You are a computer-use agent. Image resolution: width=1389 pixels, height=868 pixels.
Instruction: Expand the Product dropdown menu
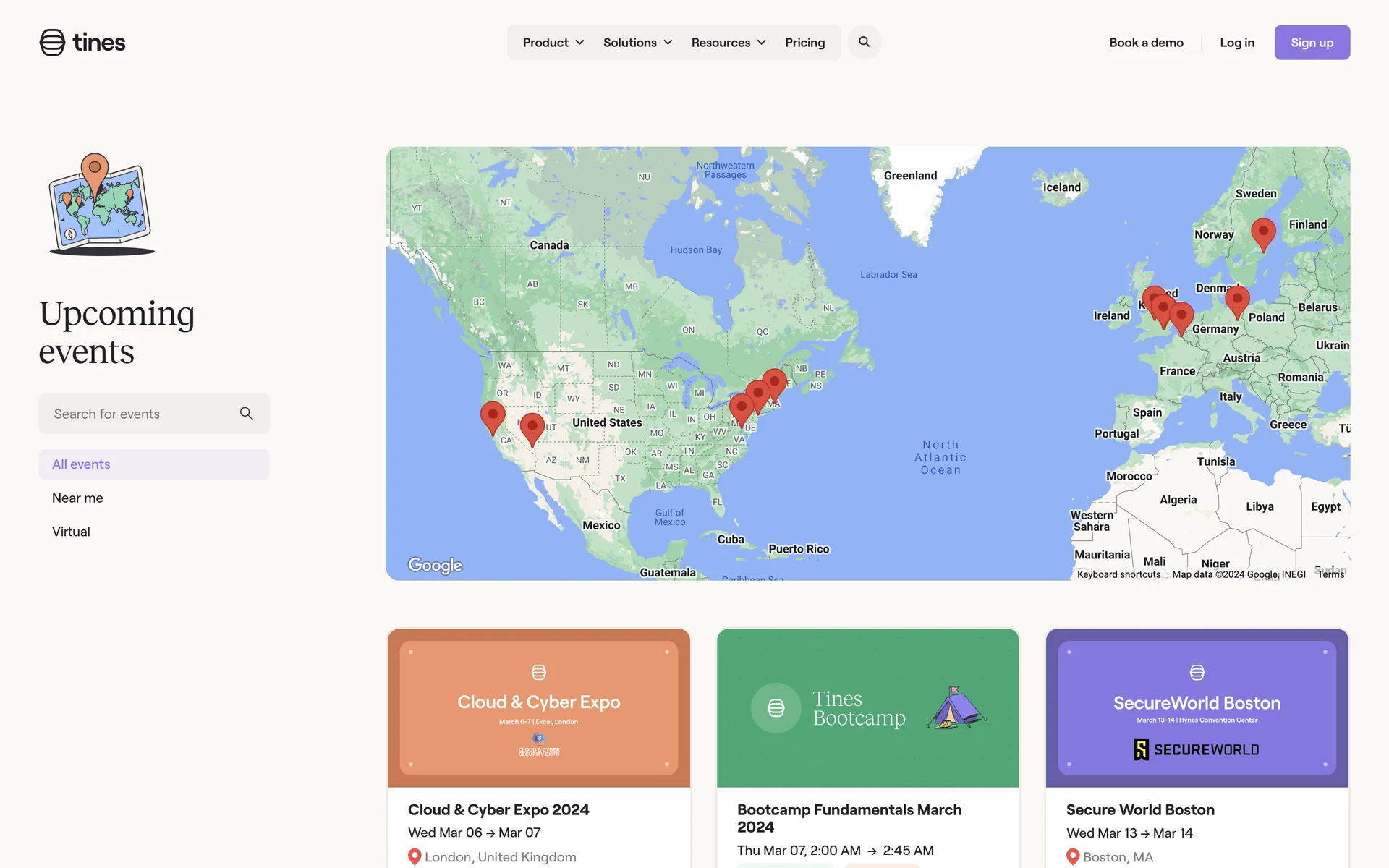(x=553, y=43)
